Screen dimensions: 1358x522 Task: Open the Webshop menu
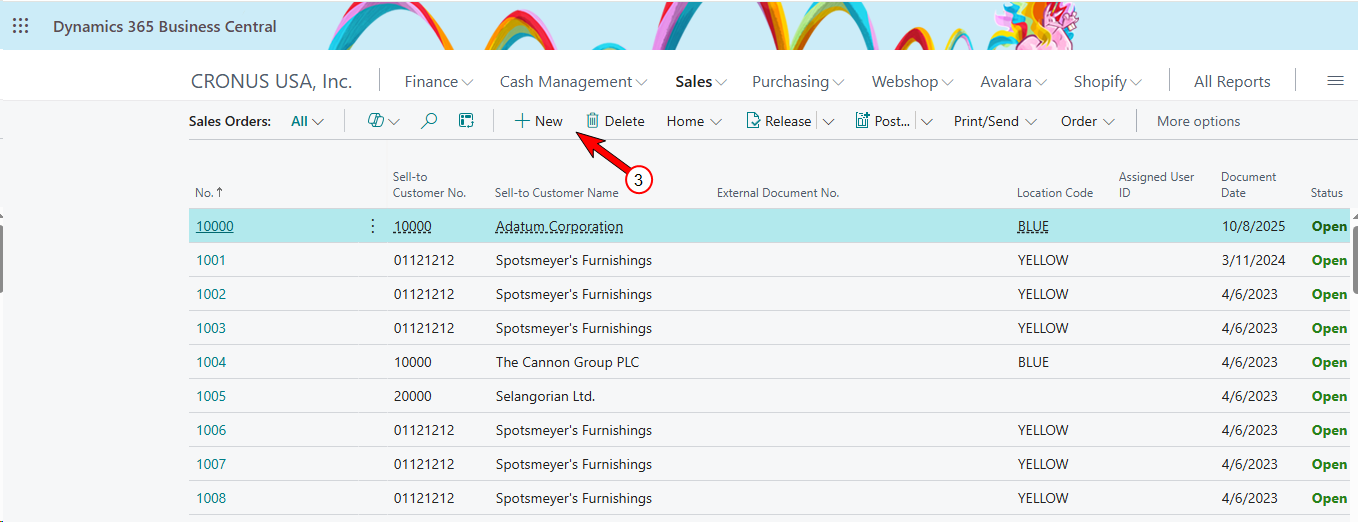(x=912, y=82)
